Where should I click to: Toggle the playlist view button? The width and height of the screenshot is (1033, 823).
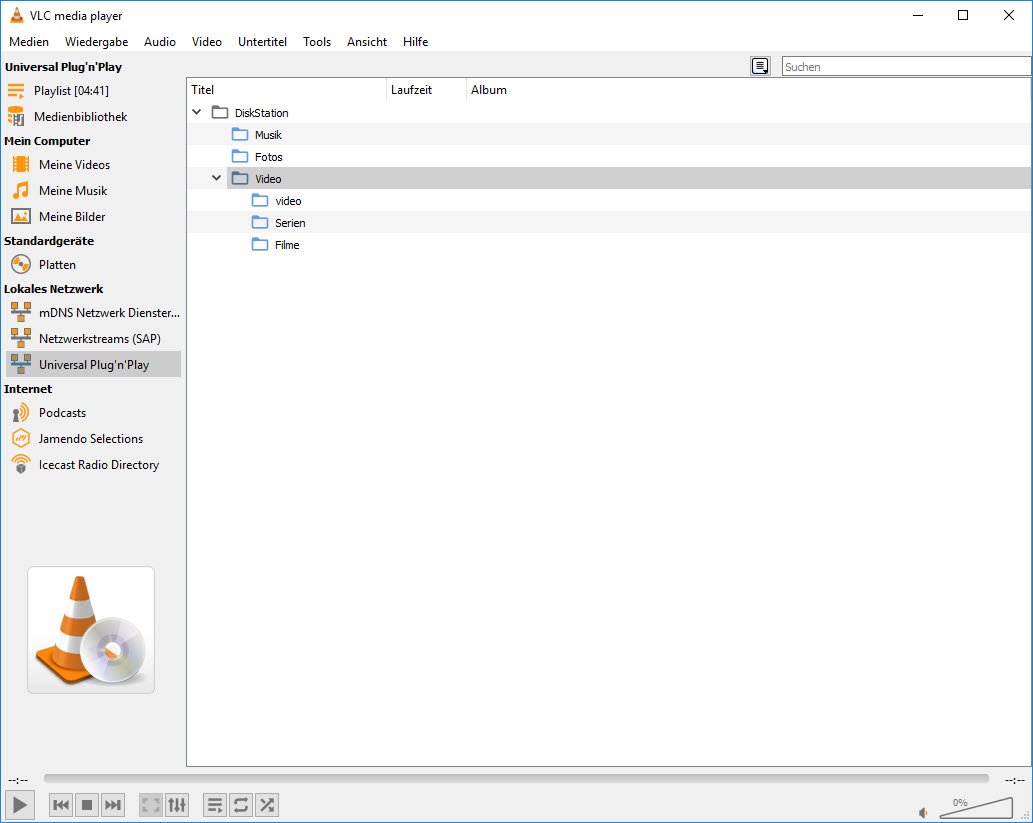214,805
